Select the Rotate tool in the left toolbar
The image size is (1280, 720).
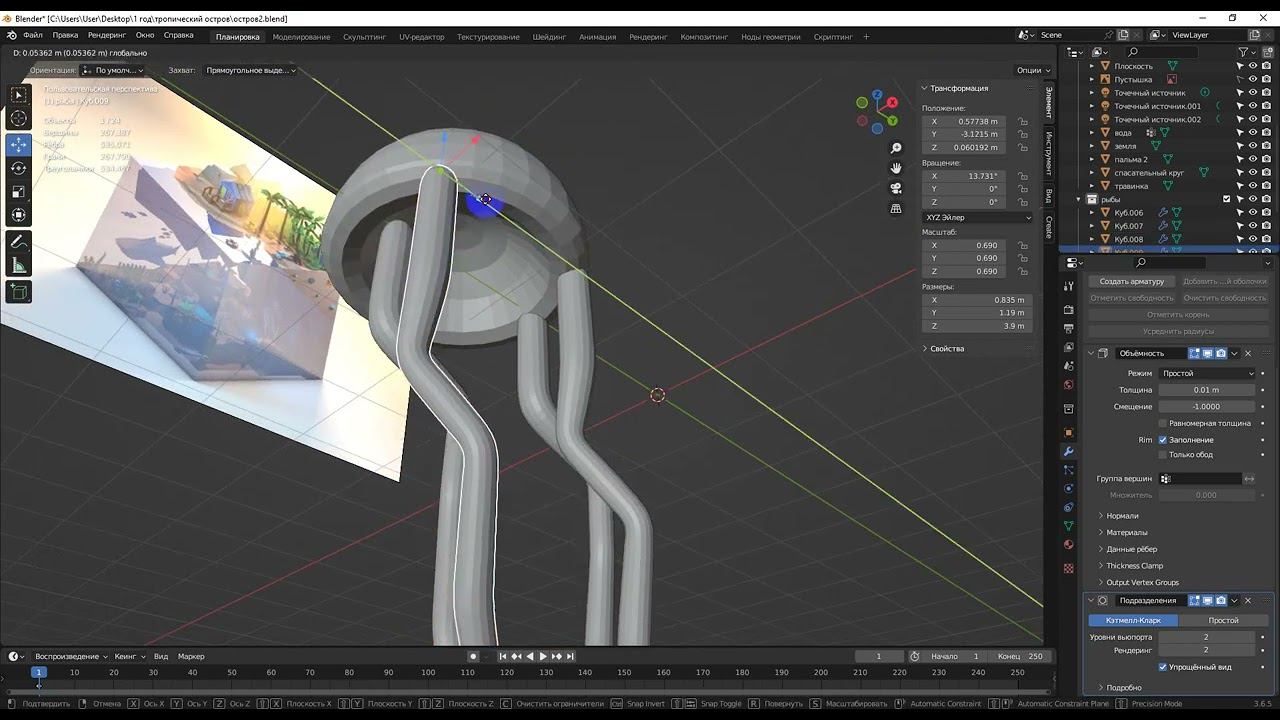(x=19, y=168)
